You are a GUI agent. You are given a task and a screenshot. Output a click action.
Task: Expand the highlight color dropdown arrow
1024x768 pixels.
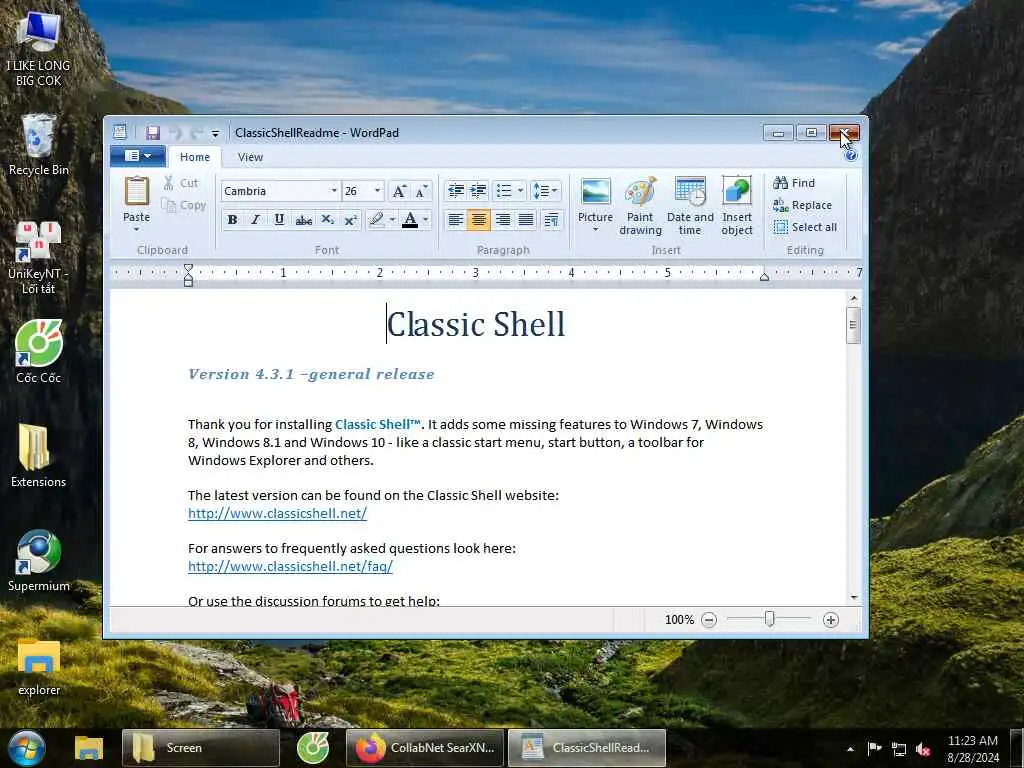pyautogui.click(x=392, y=219)
